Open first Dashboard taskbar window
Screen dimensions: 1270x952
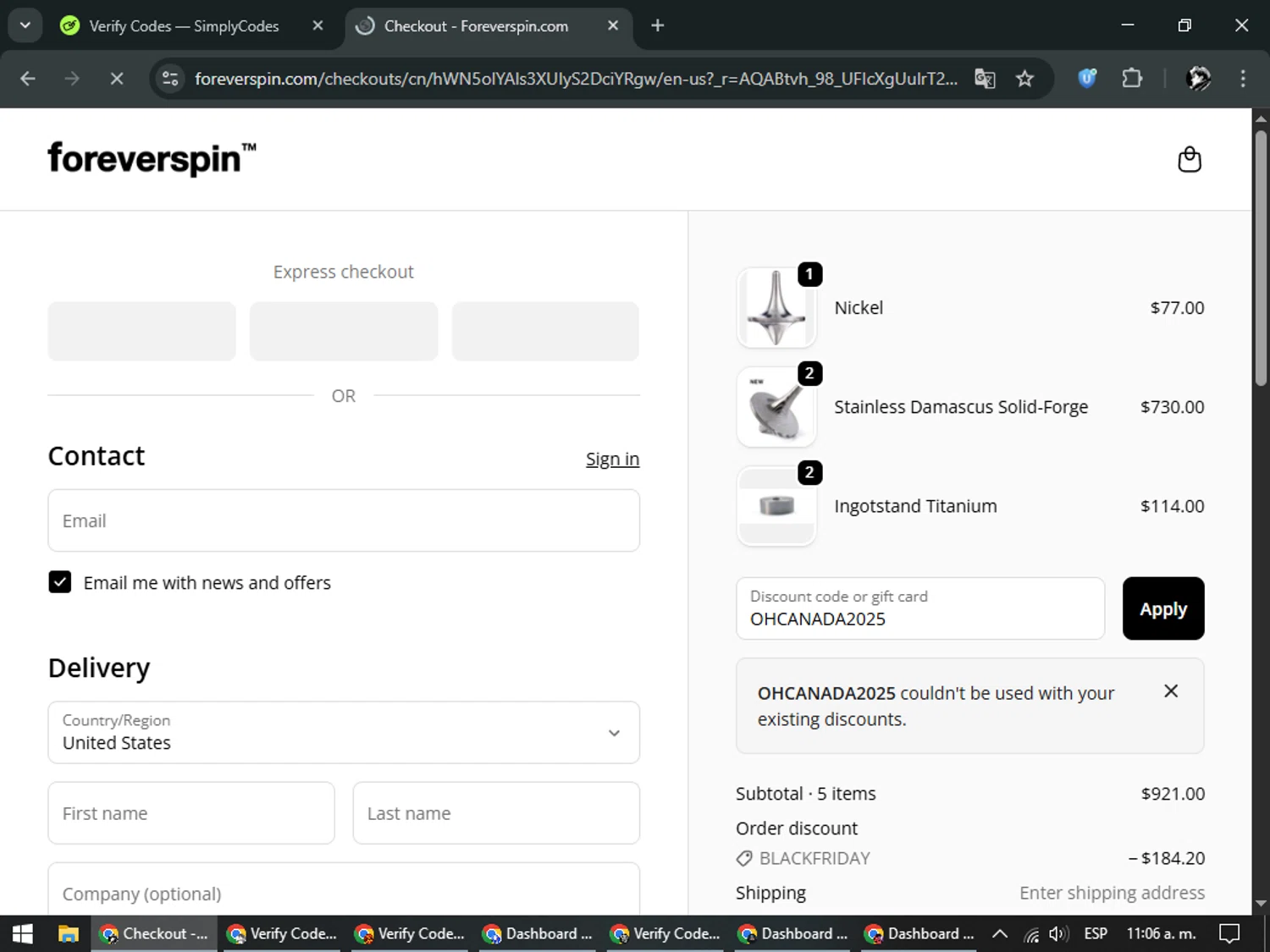538,933
